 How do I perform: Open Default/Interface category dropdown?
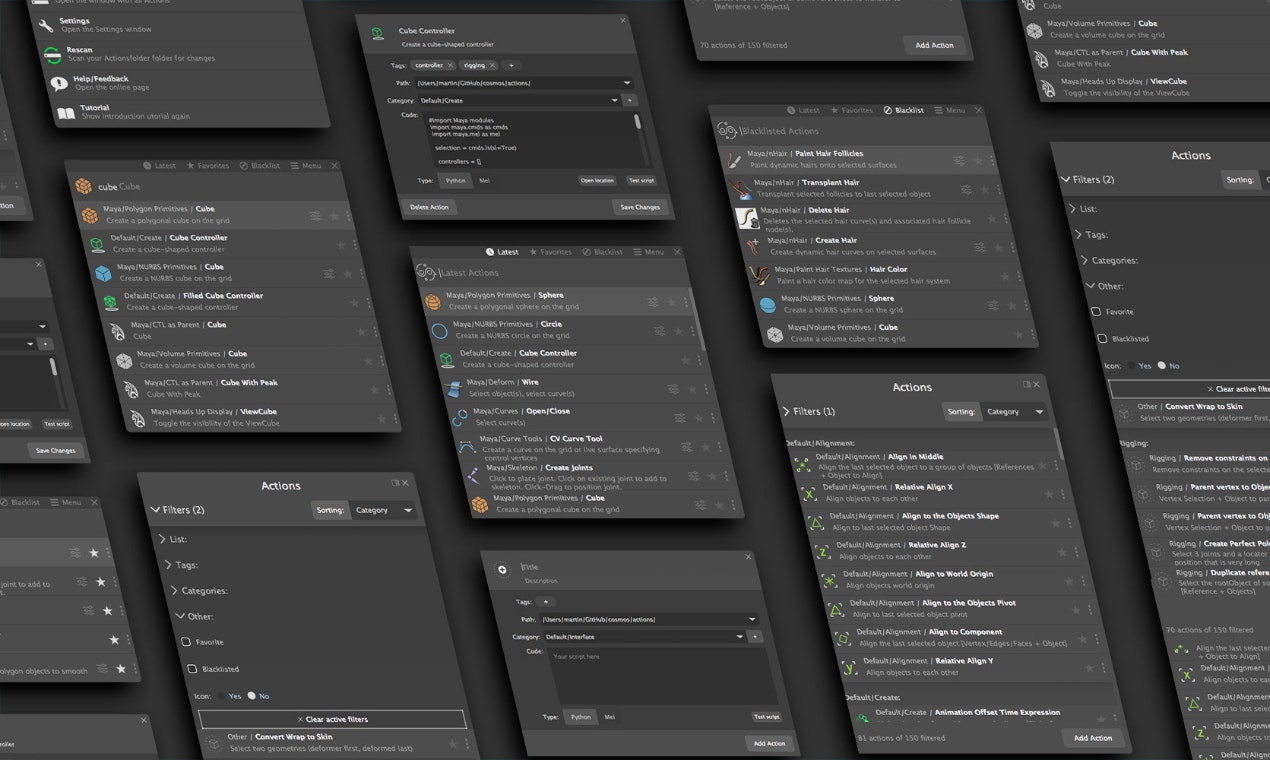click(x=643, y=637)
